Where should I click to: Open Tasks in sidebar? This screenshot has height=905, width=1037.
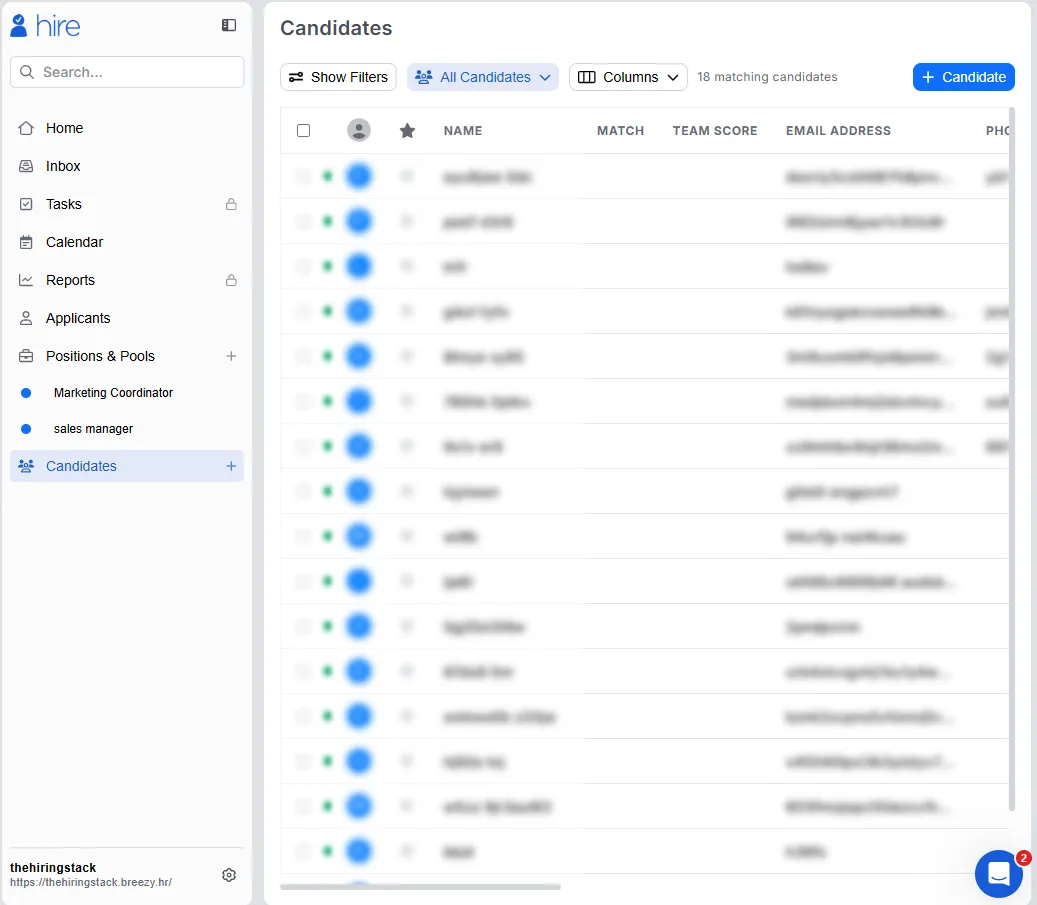click(63, 204)
